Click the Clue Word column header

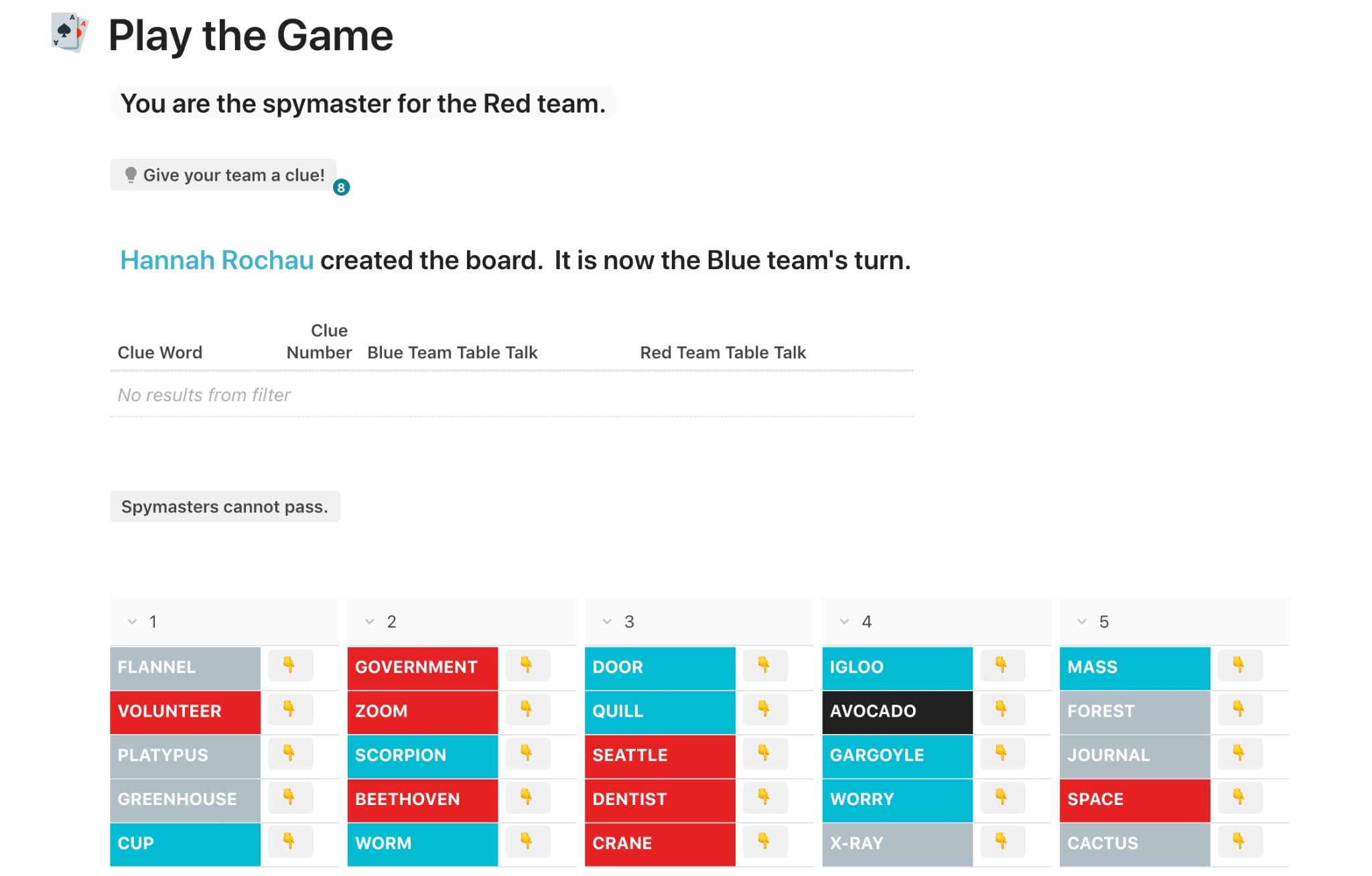pos(160,352)
